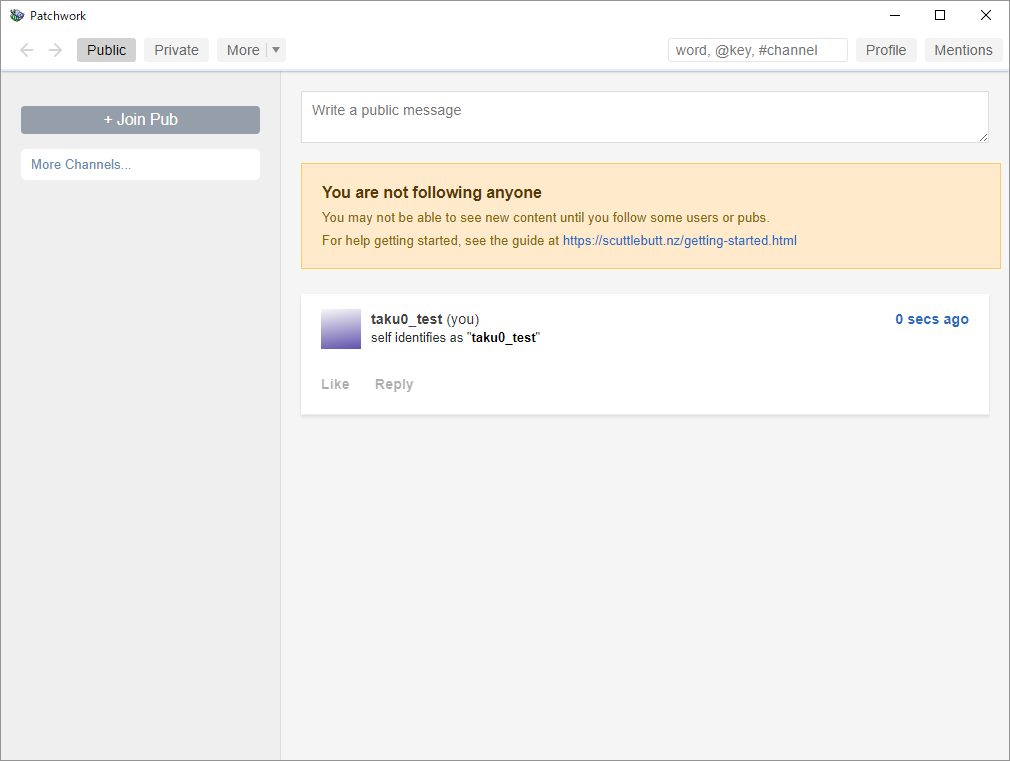Open the taku0_test avatar image
The image size is (1010, 761).
click(341, 329)
